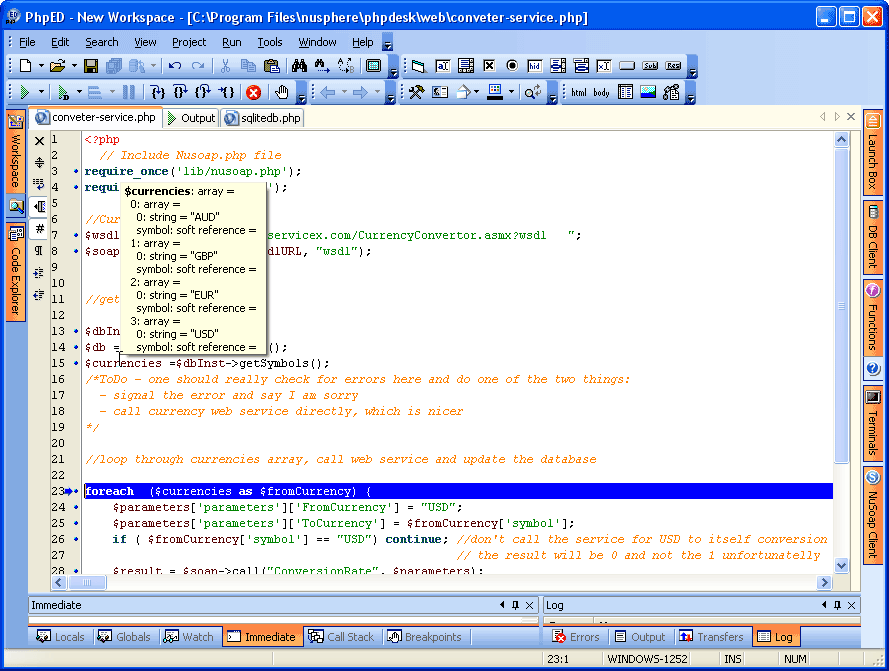Click the Paste clipboard toolbar icon
The width and height of the screenshot is (889, 671).
271,66
